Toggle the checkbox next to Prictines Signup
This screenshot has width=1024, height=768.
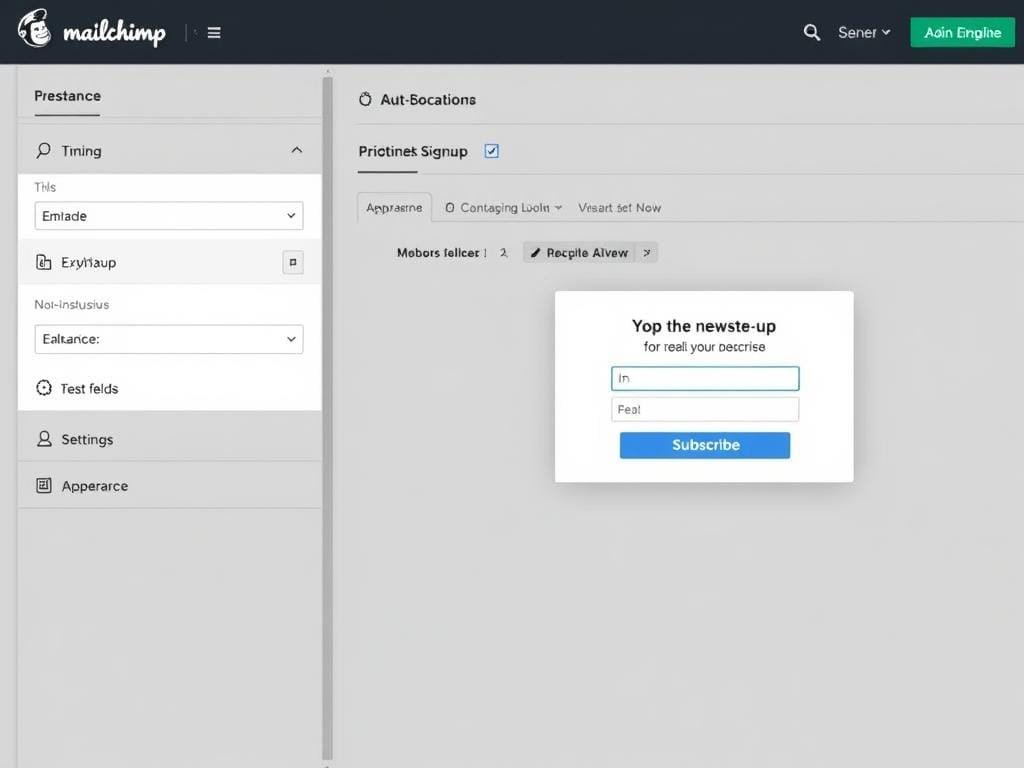point(491,150)
